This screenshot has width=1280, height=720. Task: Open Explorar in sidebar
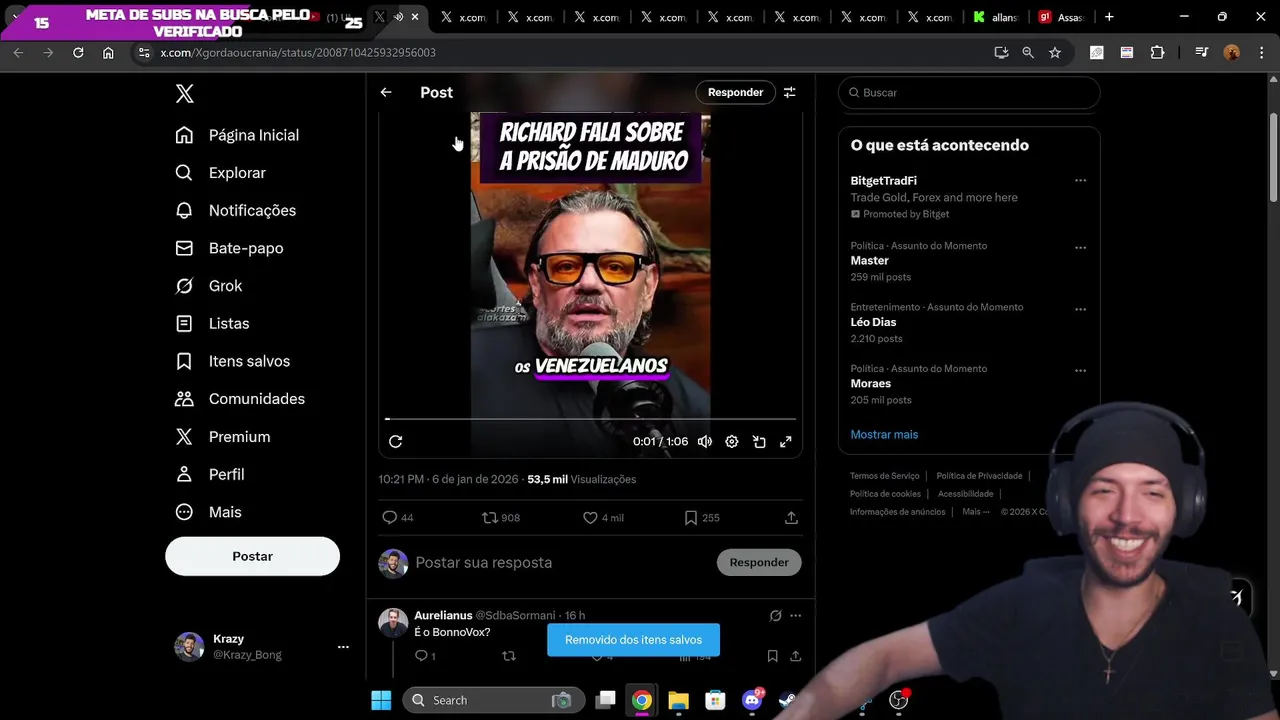point(221,173)
